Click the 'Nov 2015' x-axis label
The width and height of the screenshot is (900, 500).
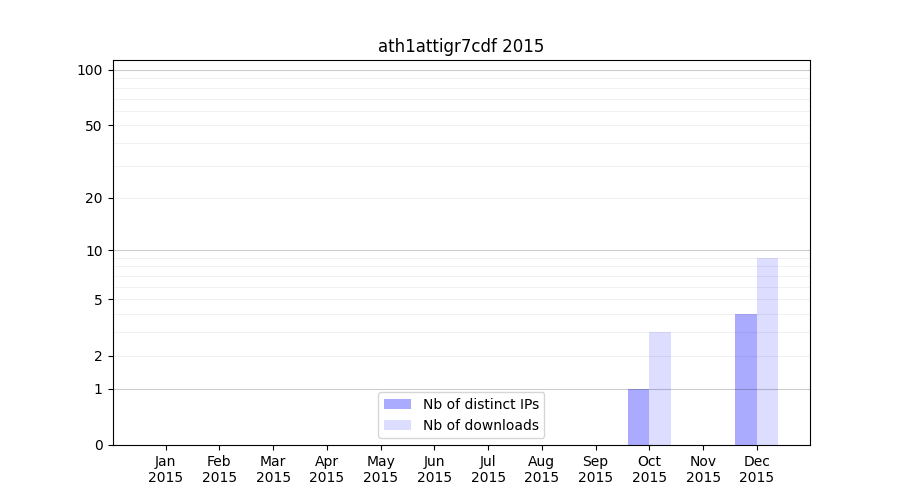pos(703,469)
